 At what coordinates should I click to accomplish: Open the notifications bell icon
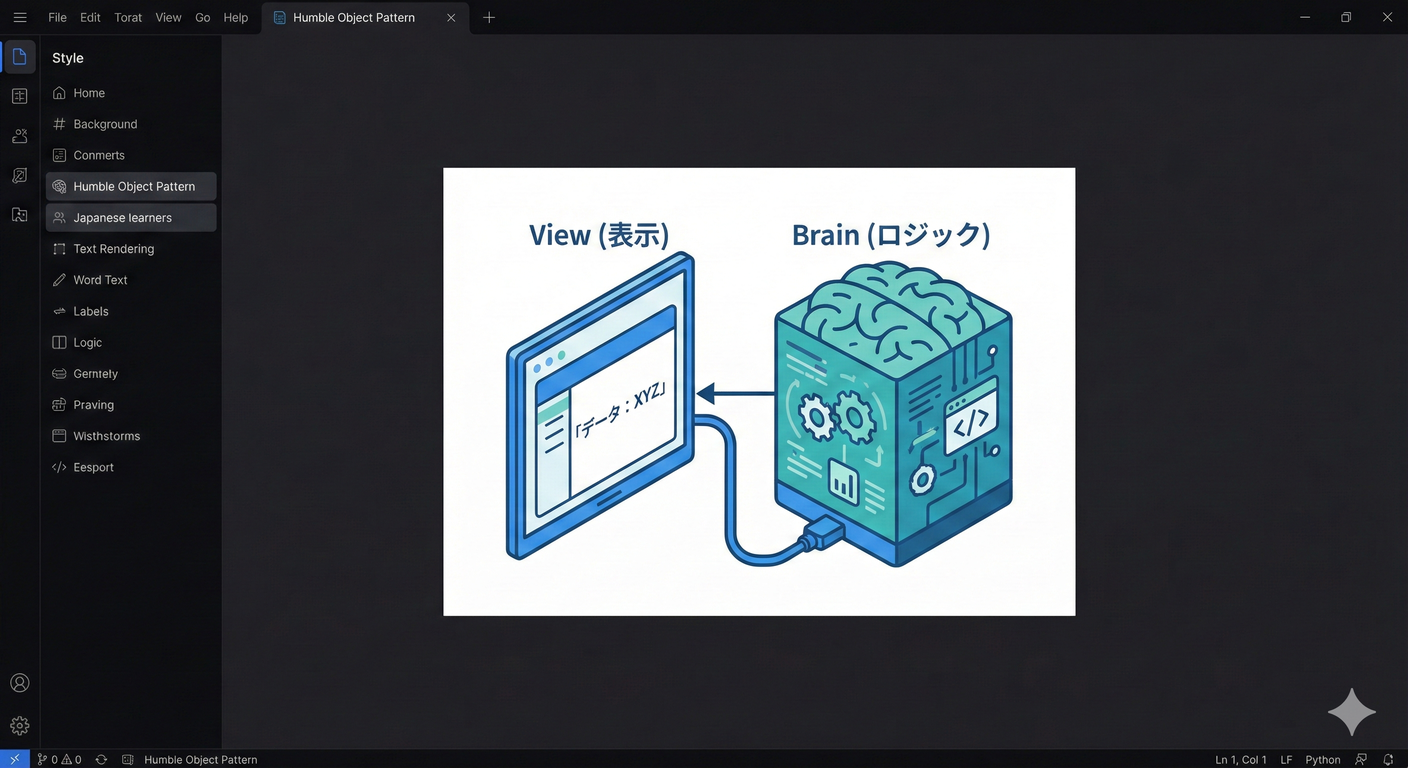pos(1388,759)
